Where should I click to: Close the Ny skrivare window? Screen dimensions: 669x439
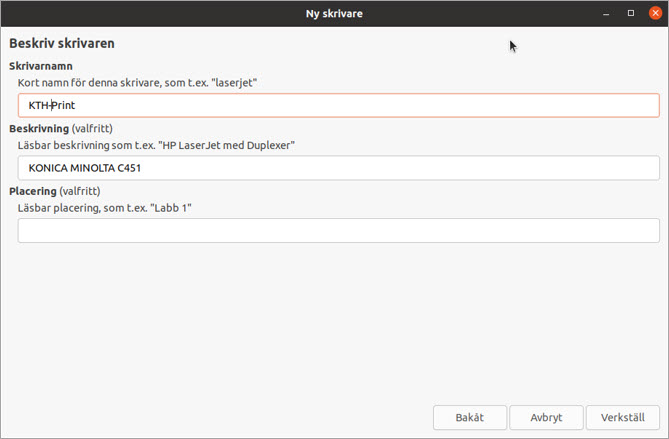coord(655,13)
